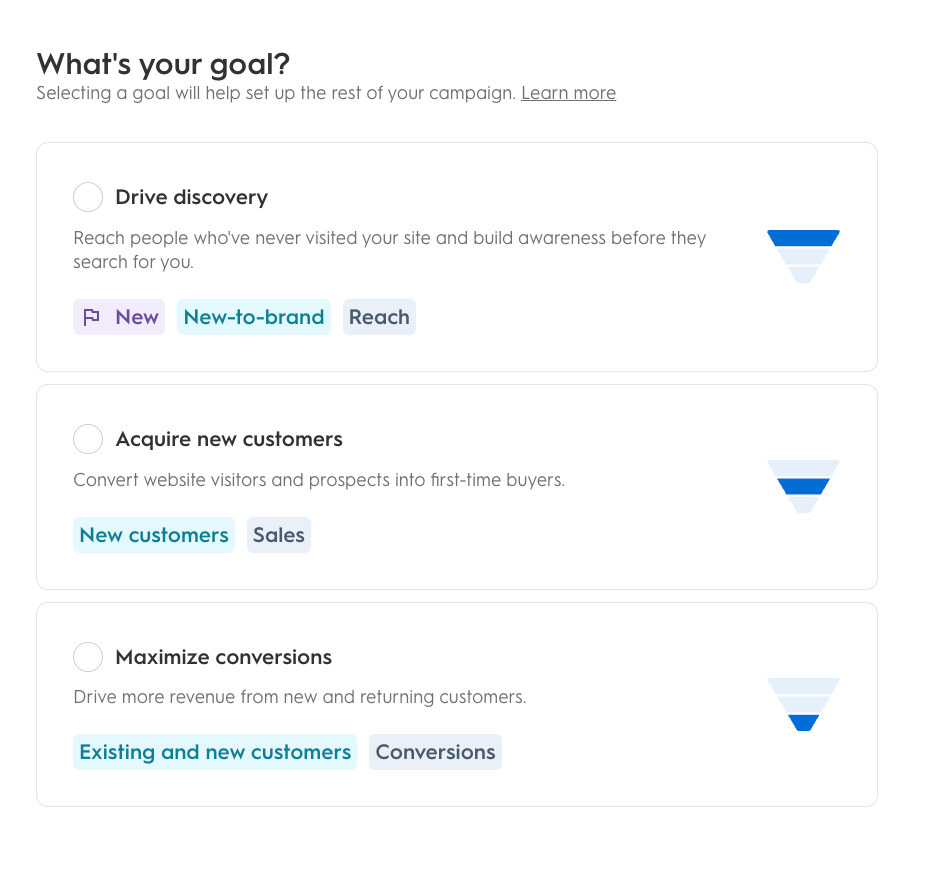The image size is (926, 890).
Task: Click the Existing and new customers tag
Action: tap(215, 752)
